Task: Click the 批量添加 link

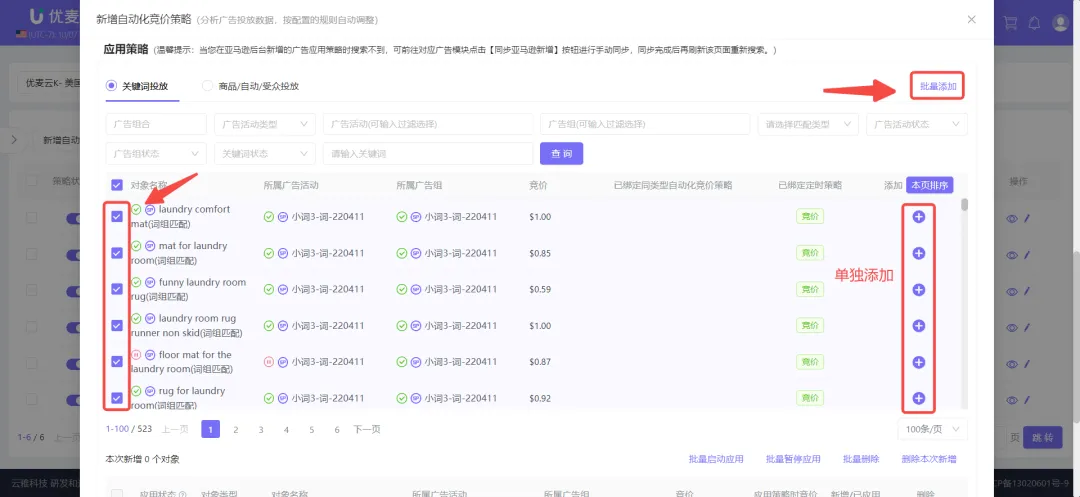Action: click(x=937, y=87)
